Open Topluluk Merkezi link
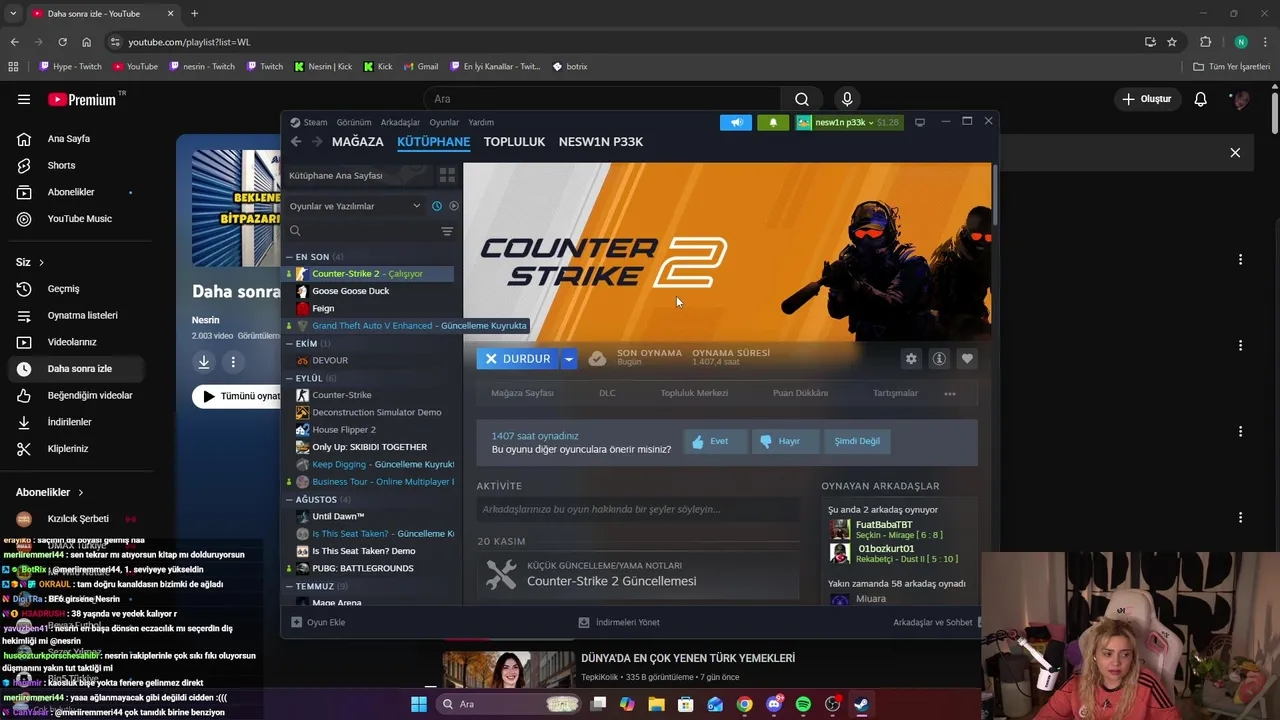This screenshot has width=1280, height=720. pyautogui.click(x=694, y=393)
